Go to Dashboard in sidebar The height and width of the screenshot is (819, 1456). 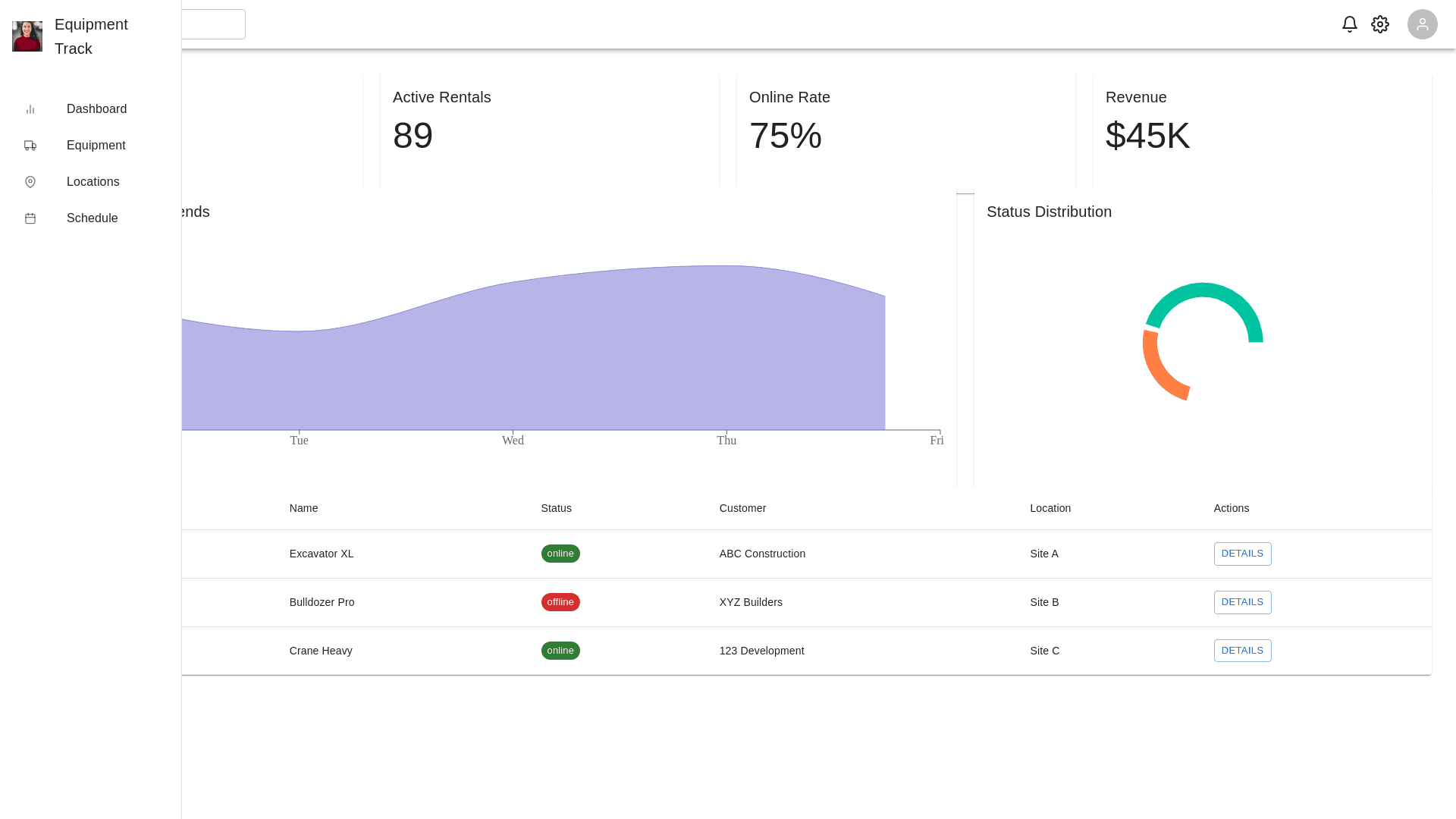pyautogui.click(x=96, y=109)
